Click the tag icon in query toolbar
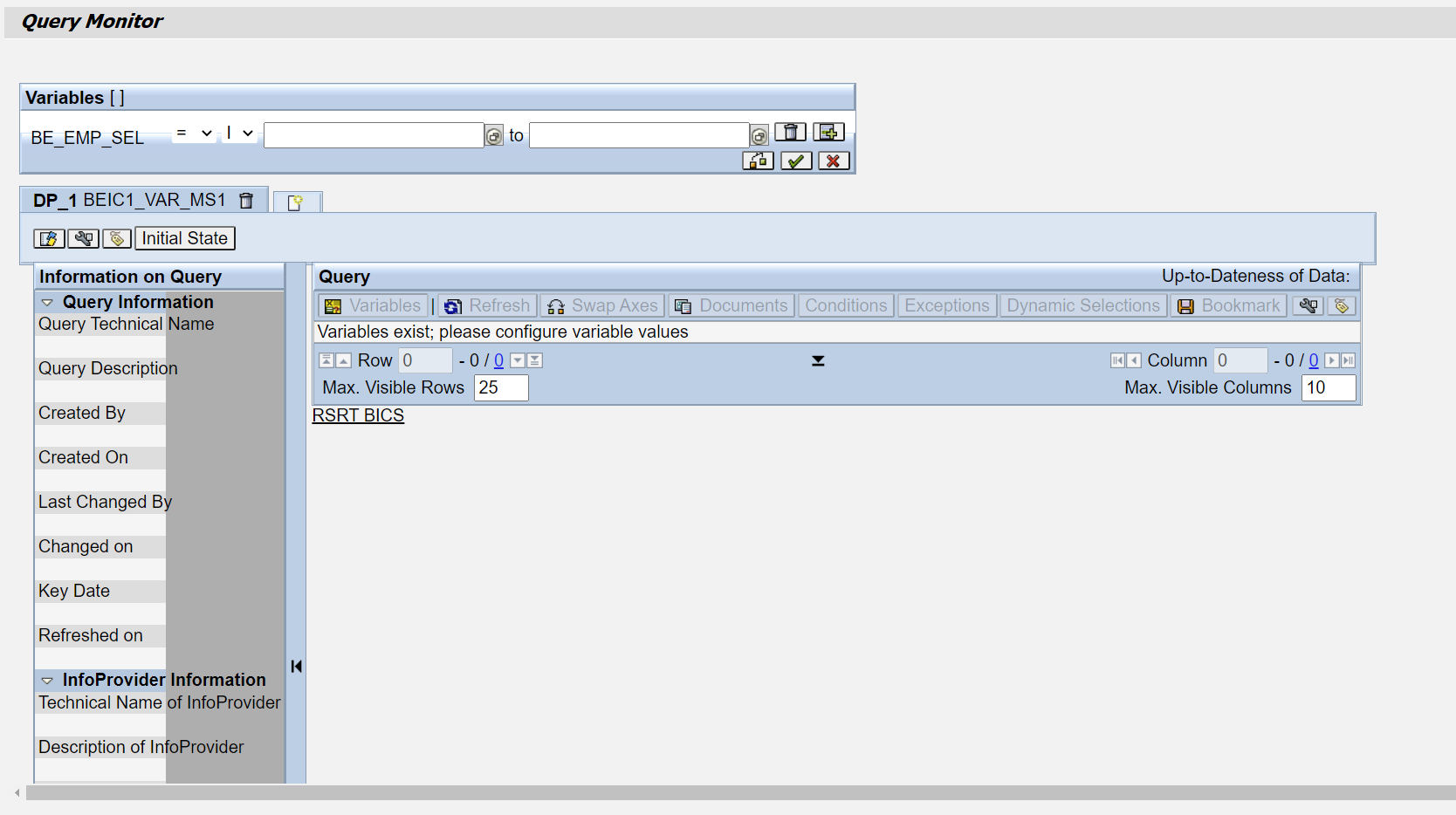 pyautogui.click(x=1342, y=305)
